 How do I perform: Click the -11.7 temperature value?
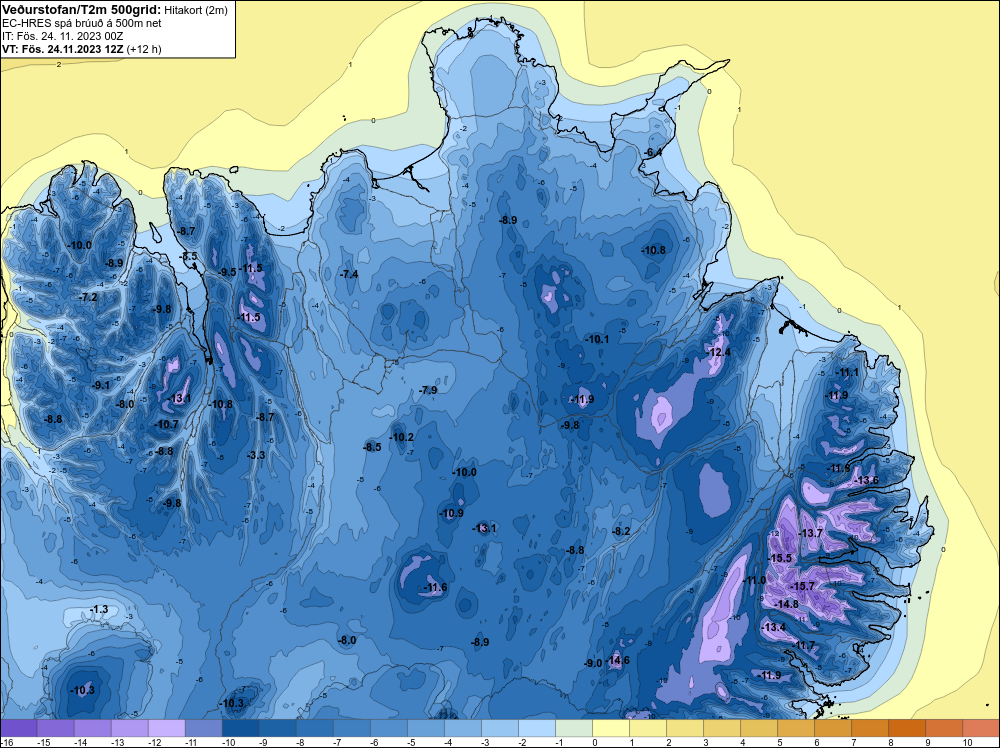coord(804,645)
